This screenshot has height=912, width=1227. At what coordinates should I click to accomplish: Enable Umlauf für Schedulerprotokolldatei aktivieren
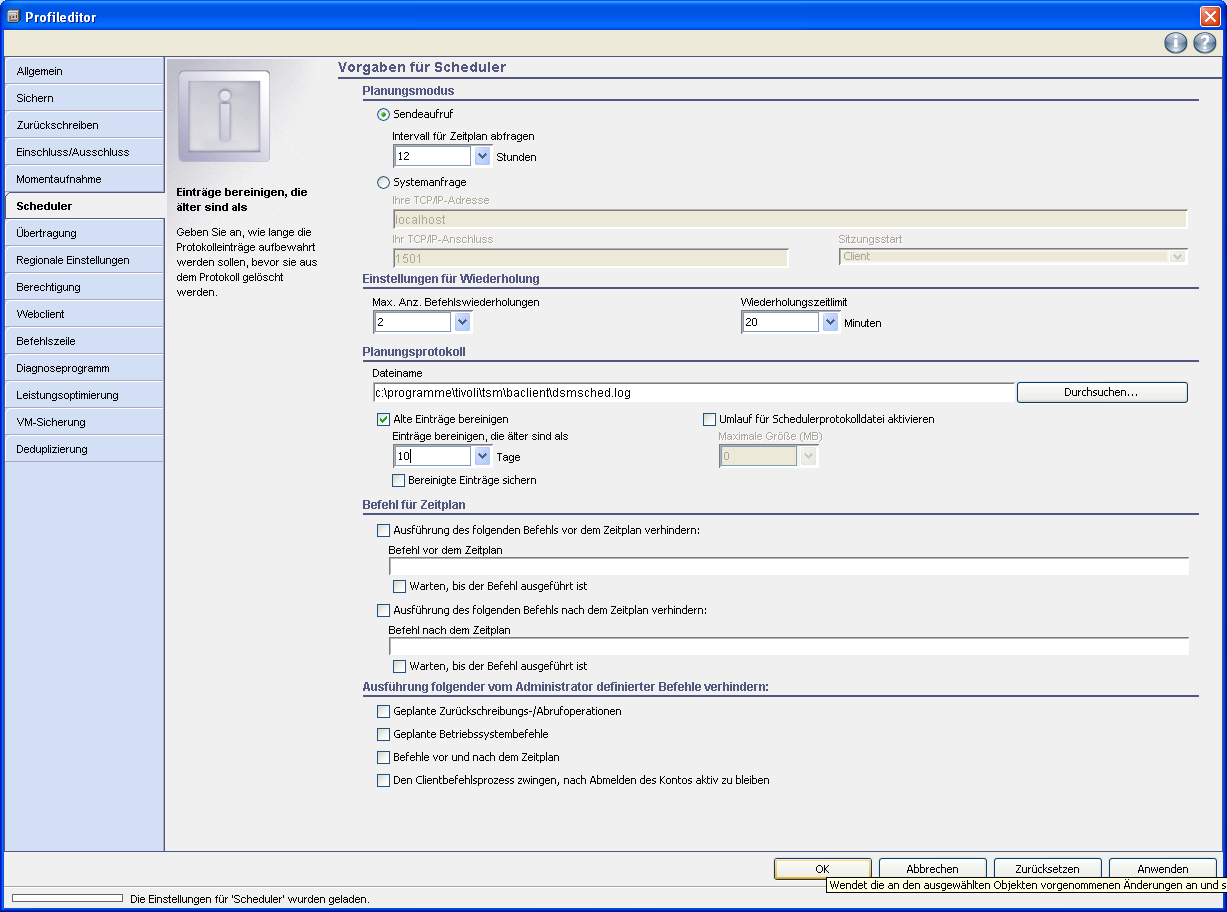point(710,419)
